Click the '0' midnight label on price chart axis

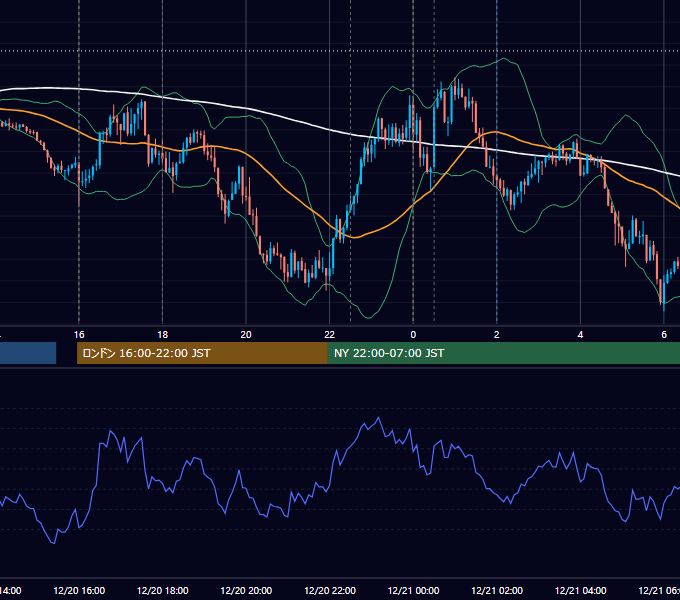(x=413, y=335)
